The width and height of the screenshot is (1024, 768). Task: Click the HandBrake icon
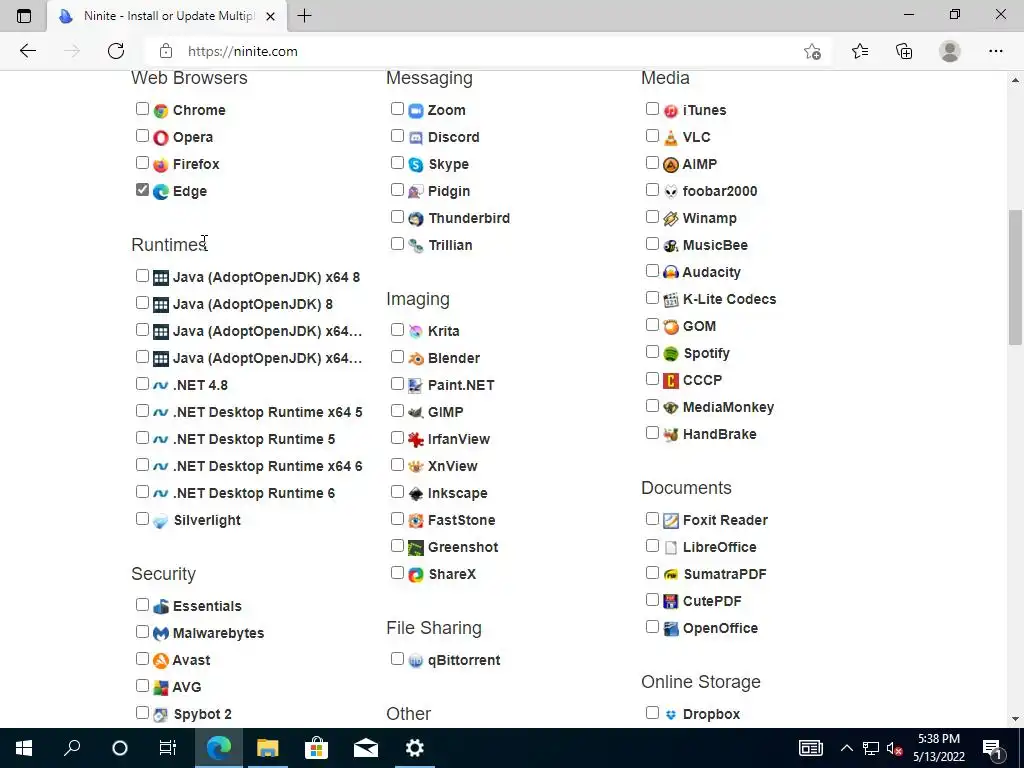[x=671, y=434]
